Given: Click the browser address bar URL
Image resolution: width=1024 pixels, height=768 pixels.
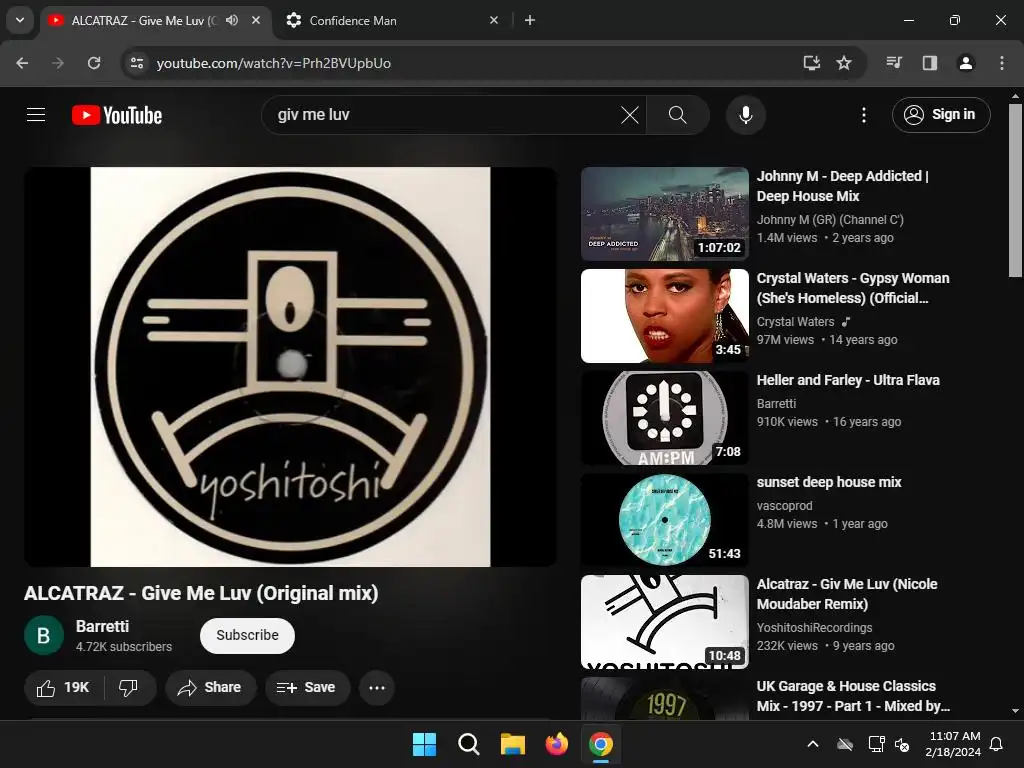Looking at the screenshot, I should coord(274,63).
